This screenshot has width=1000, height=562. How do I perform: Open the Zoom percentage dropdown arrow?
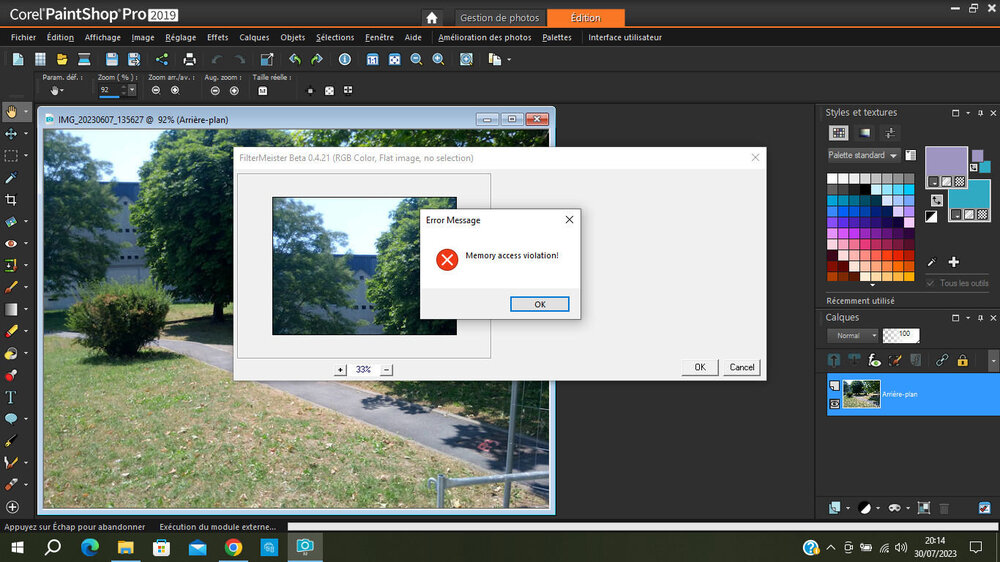pos(131,90)
